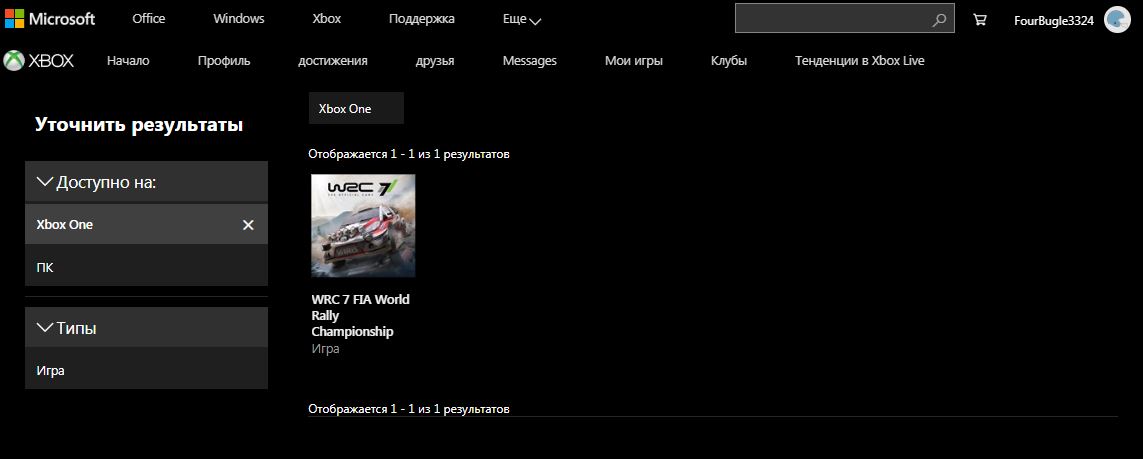Viewport: 1143px width, 459px height.
Task: Click the FourBugle3324 username
Action: 1053,20
